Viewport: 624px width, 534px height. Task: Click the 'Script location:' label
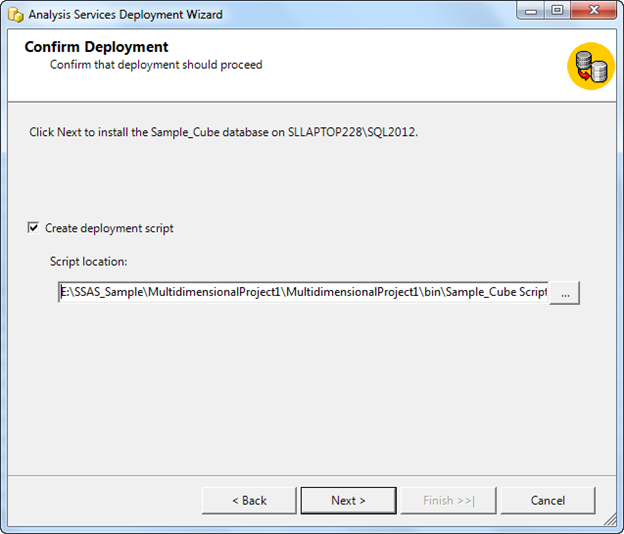88,261
